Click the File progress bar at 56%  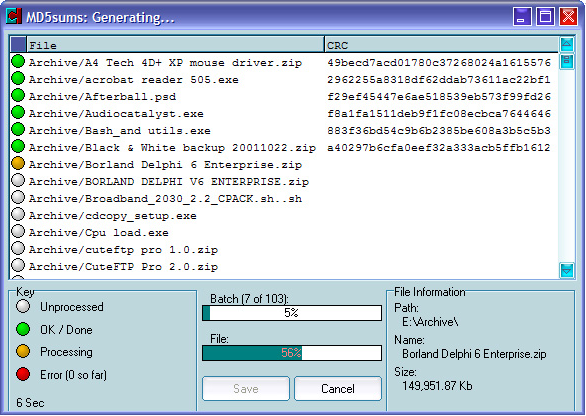292,353
